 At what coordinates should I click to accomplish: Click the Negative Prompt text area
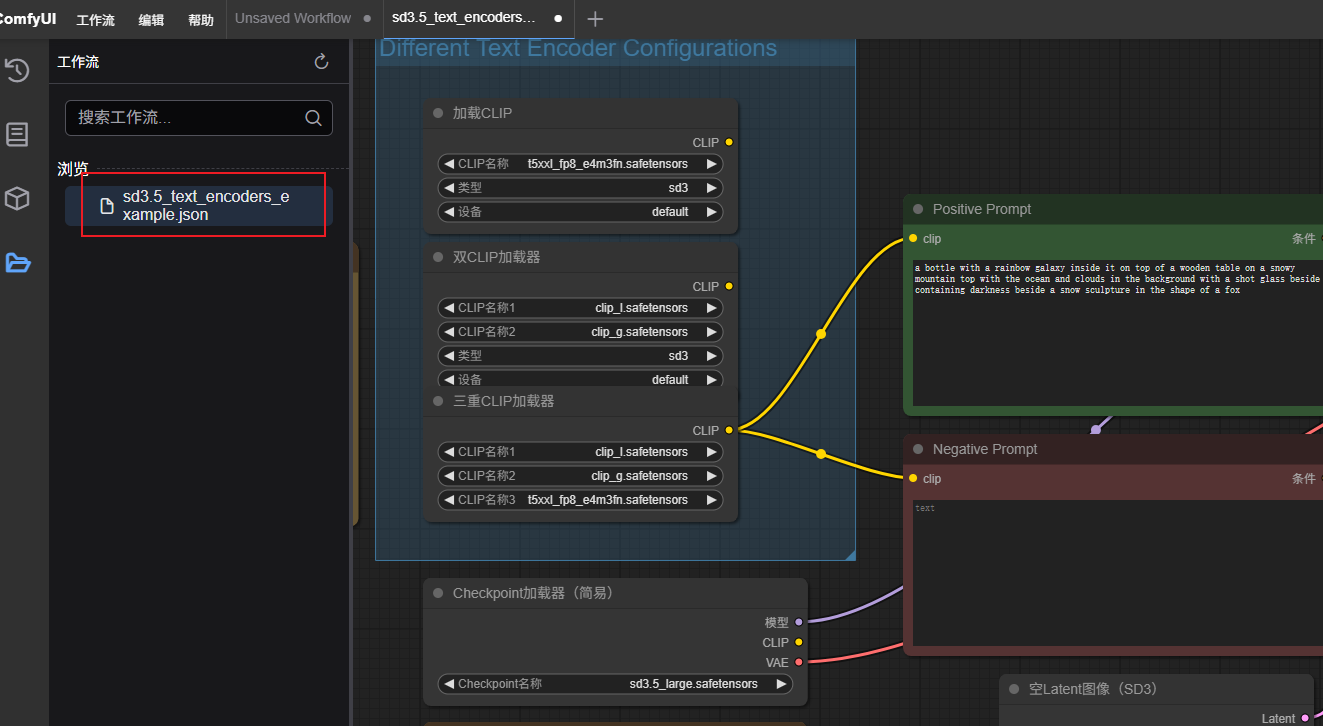pos(1110,570)
